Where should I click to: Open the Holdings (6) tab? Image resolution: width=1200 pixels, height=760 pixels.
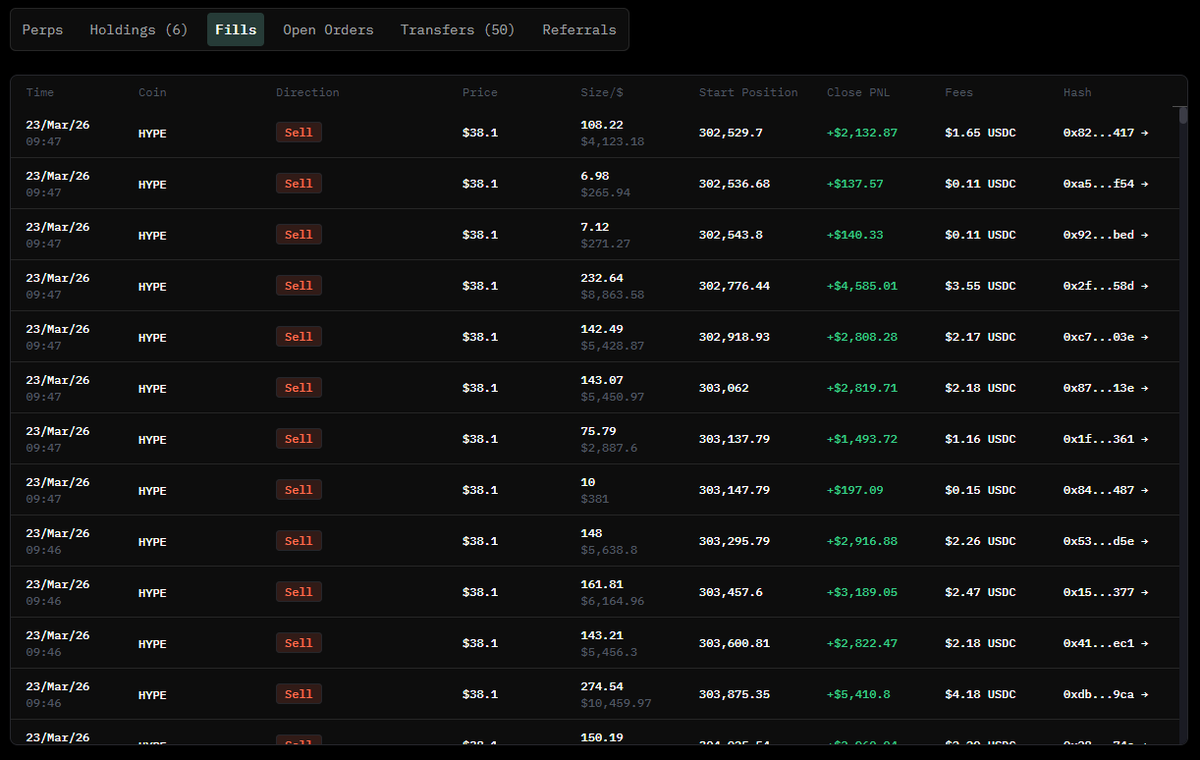[139, 30]
